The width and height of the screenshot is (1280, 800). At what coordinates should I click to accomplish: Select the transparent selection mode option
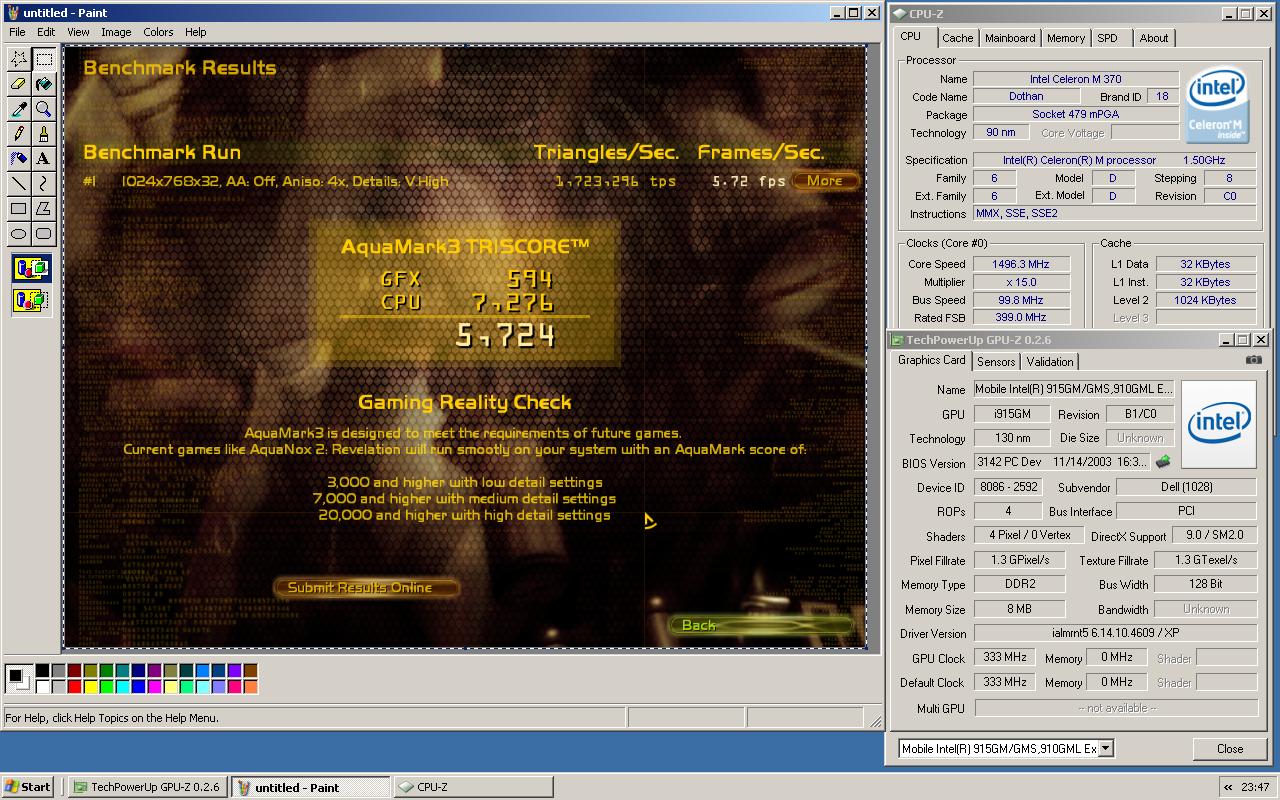tap(31, 299)
